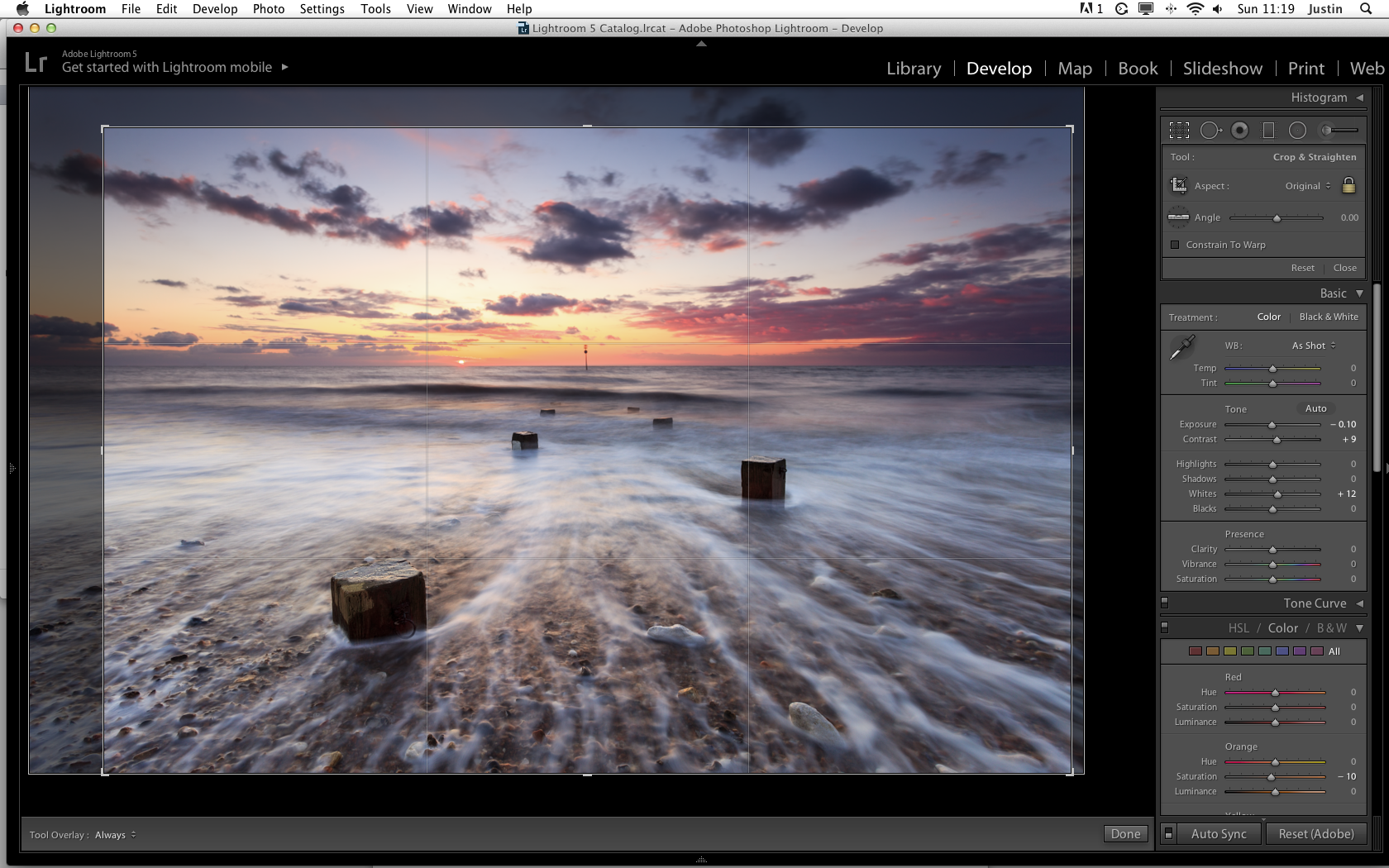Image resolution: width=1389 pixels, height=868 pixels.
Task: Switch to the Slideshow module
Action: tap(1222, 69)
